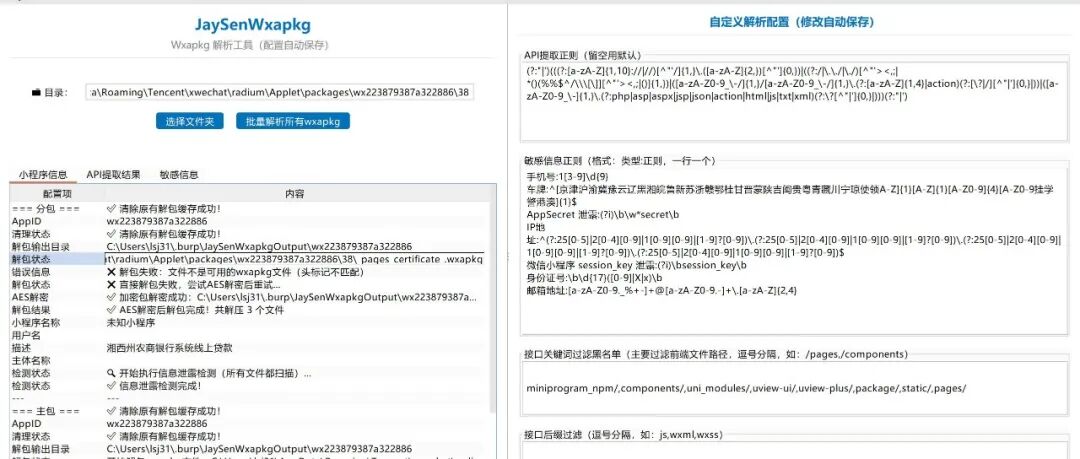1080x459 pixels.
Task: Click the checkmark icon in 解包结果 row
Action: coord(112,310)
